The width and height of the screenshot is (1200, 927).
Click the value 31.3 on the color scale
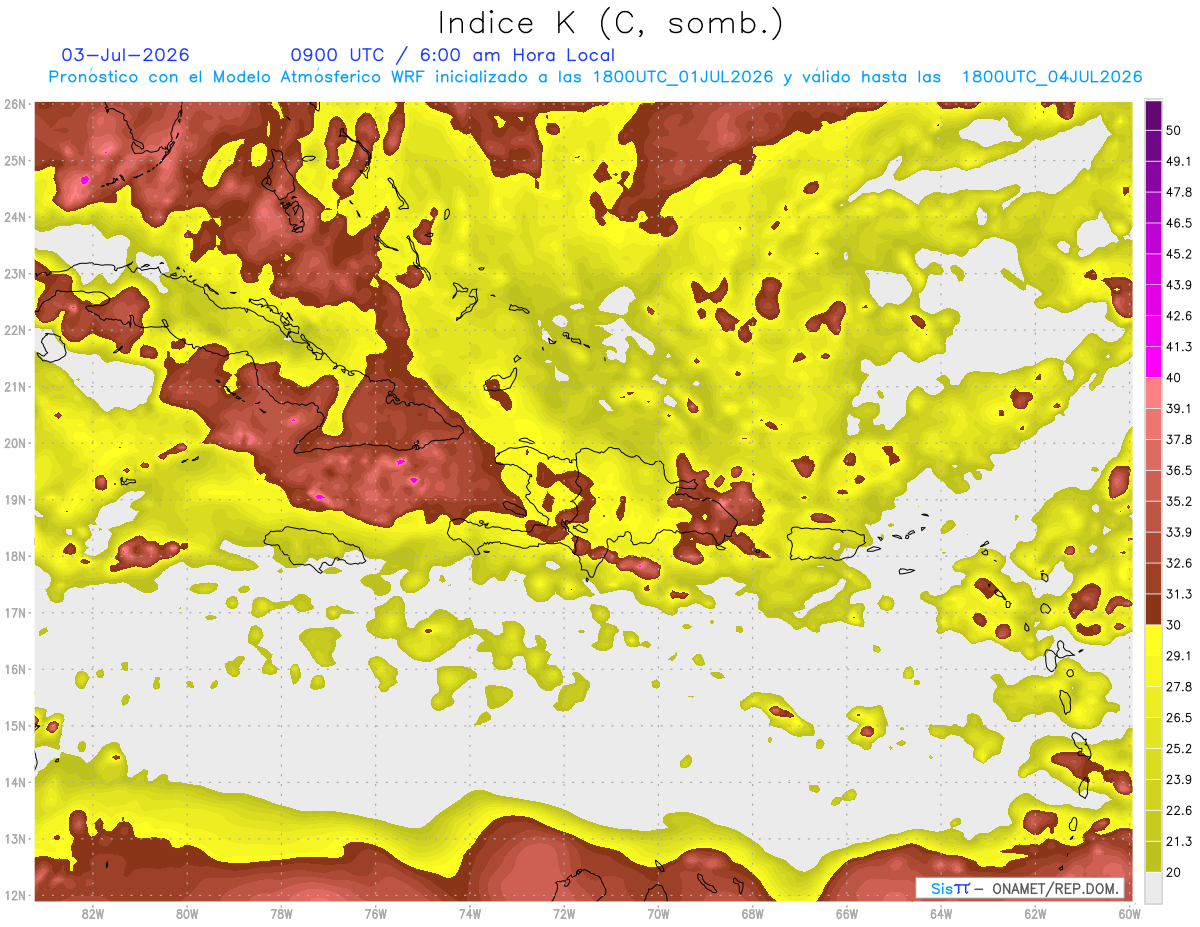(x=1179, y=595)
